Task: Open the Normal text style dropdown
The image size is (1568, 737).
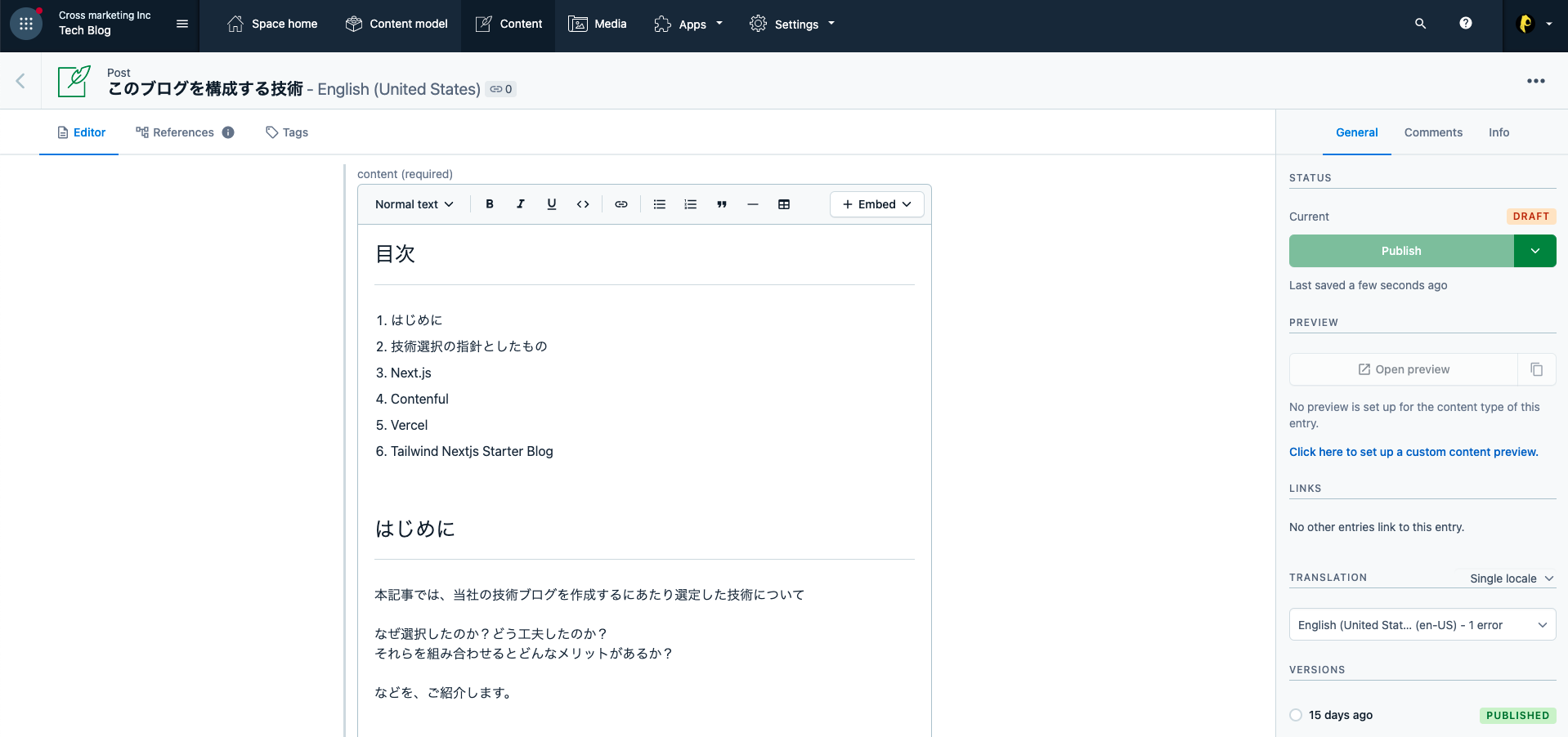Action: (414, 204)
